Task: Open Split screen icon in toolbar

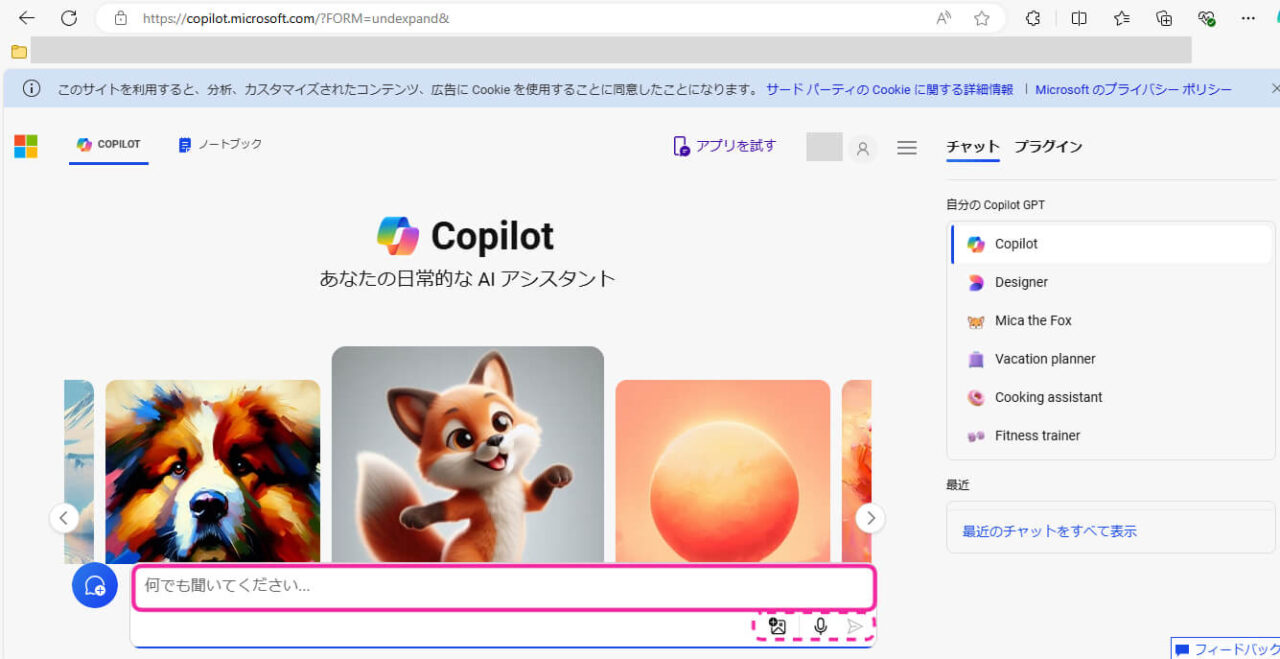Action: pyautogui.click(x=1079, y=18)
